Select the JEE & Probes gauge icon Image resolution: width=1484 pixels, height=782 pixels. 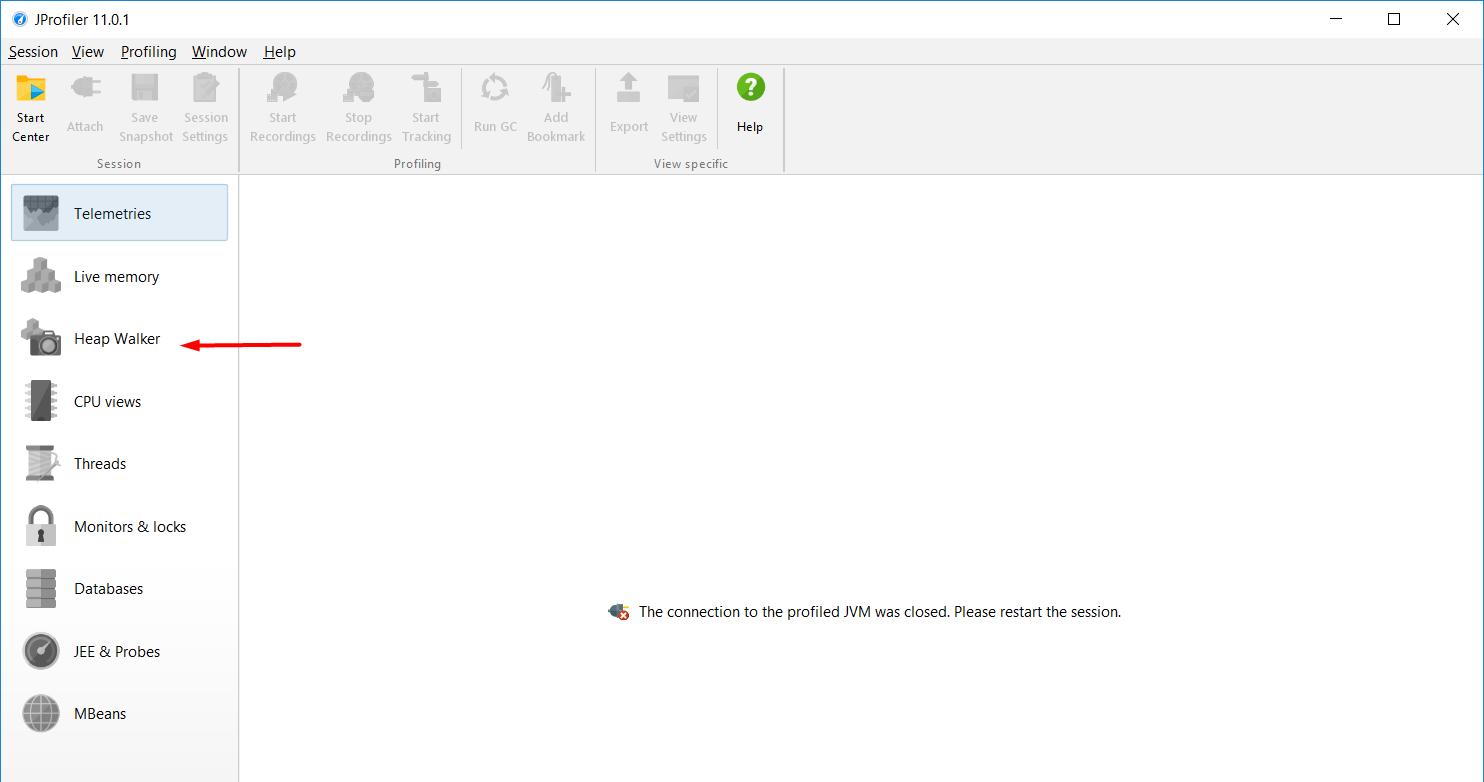point(41,651)
